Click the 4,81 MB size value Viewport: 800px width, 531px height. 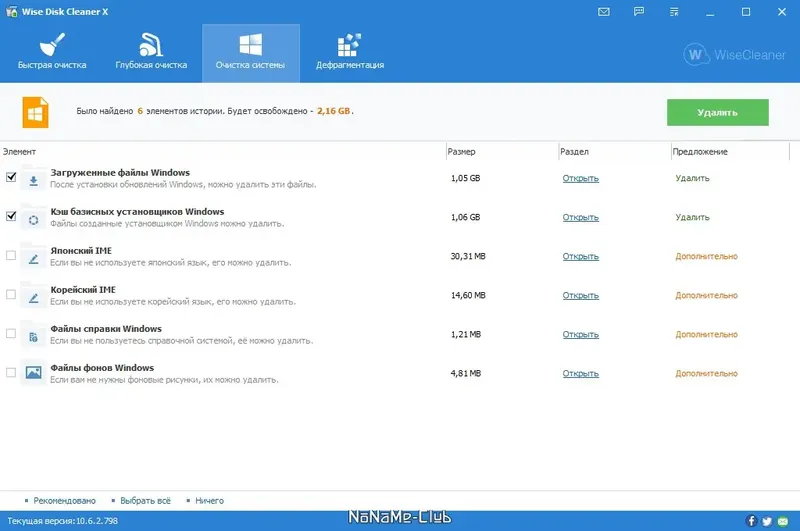pos(466,373)
